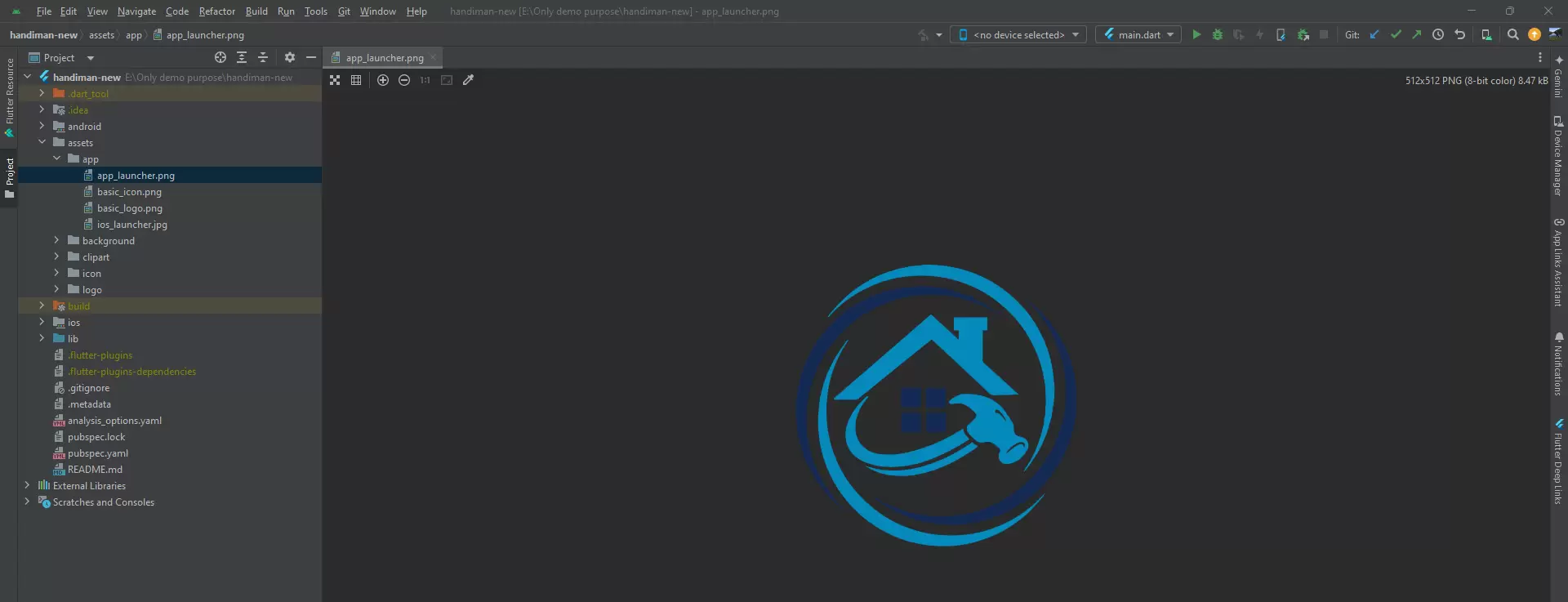Viewport: 1568px width, 602px height.
Task: Click the Debug bug icon in the toolbar
Action: (1218, 35)
